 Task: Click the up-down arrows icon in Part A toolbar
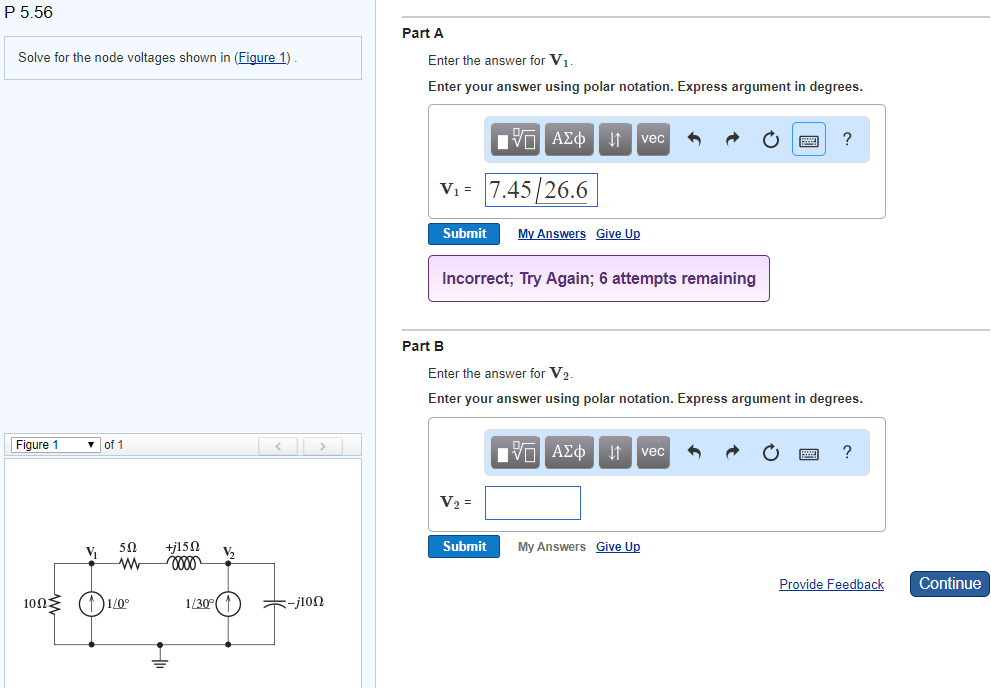pyautogui.click(x=614, y=139)
